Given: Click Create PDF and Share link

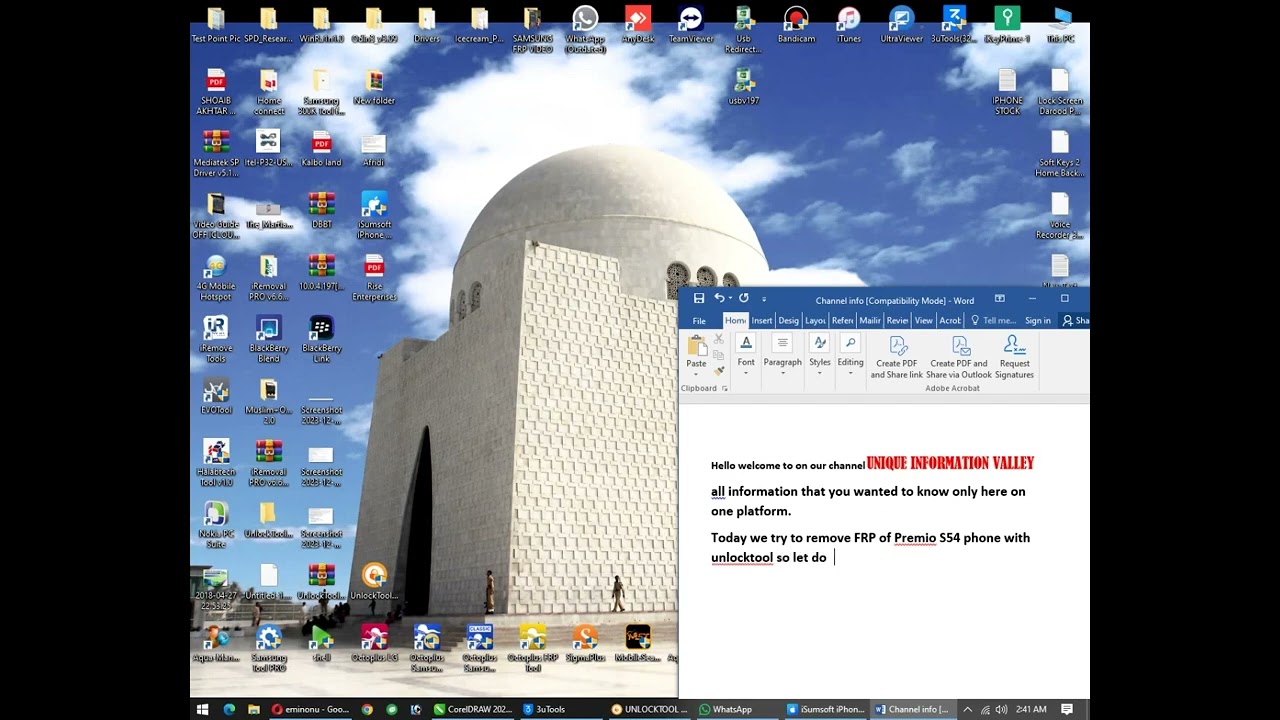Looking at the screenshot, I should 897,357.
